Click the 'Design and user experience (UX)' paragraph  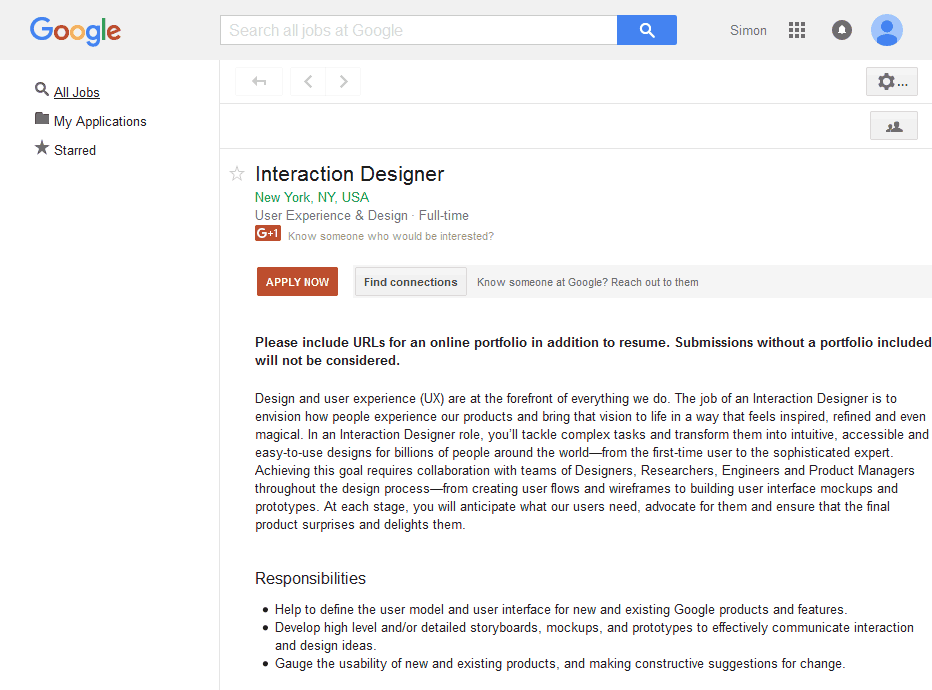pos(592,461)
